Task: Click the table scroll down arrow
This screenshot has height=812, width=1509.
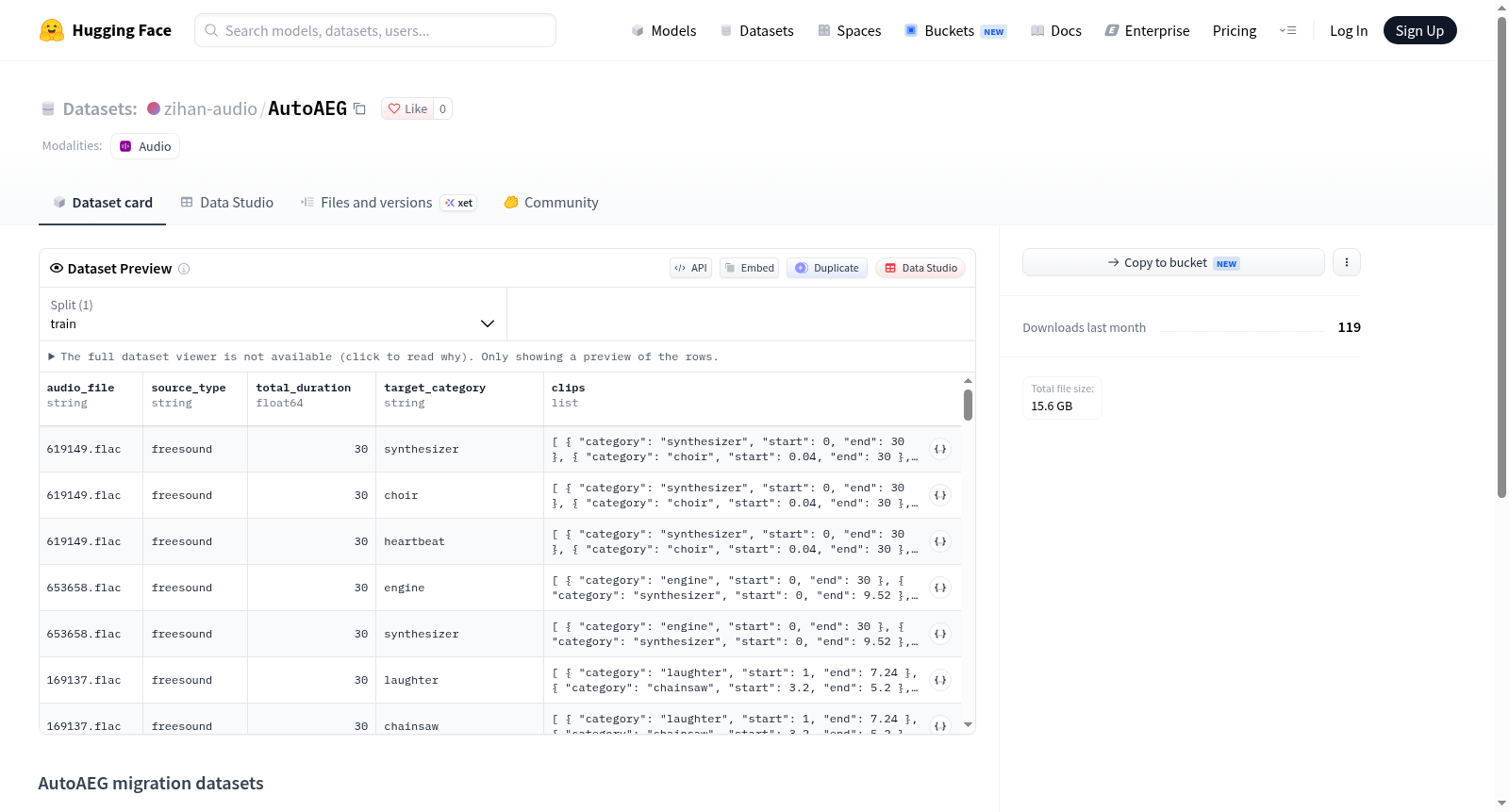Action: pyautogui.click(x=968, y=725)
